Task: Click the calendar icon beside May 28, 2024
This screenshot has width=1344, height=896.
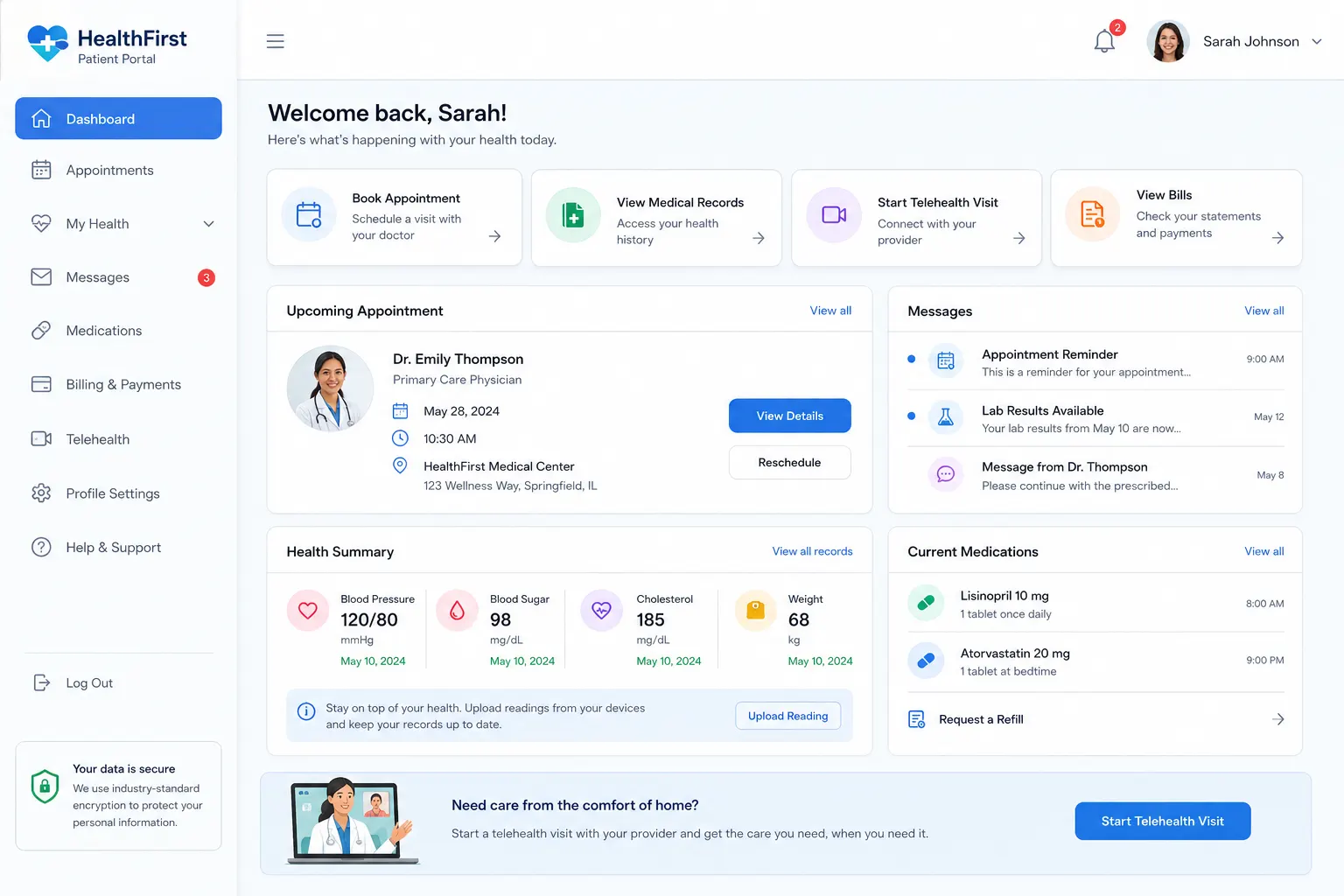Action: click(400, 410)
